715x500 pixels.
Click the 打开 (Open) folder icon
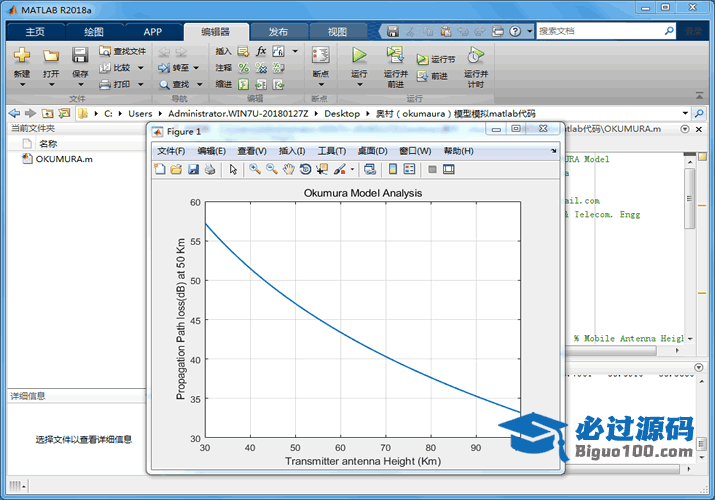tap(51, 56)
